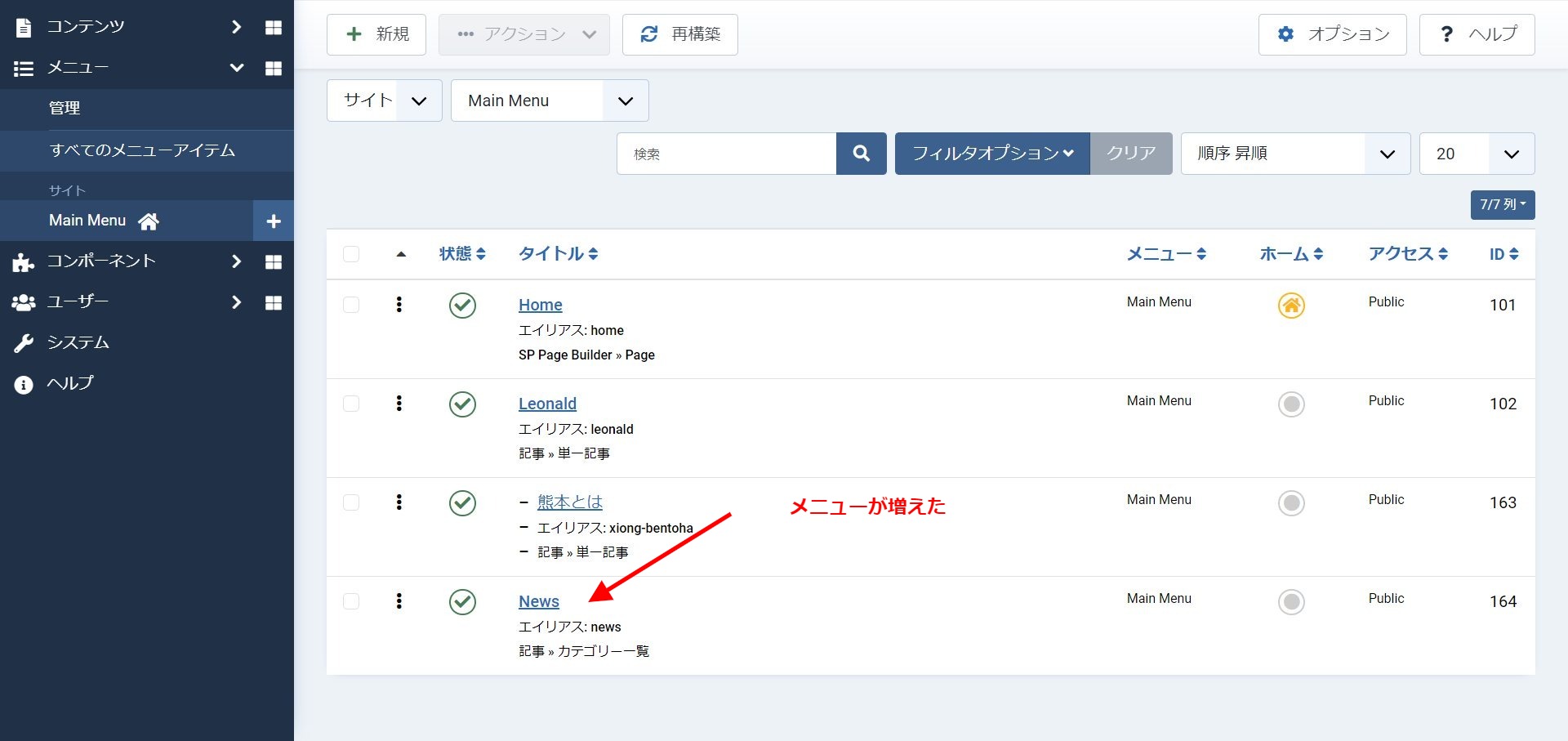Screen dimensions: 1568x741
Task: Open the 順序 昇順 sort dropdown
Action: pyautogui.click(x=1295, y=154)
